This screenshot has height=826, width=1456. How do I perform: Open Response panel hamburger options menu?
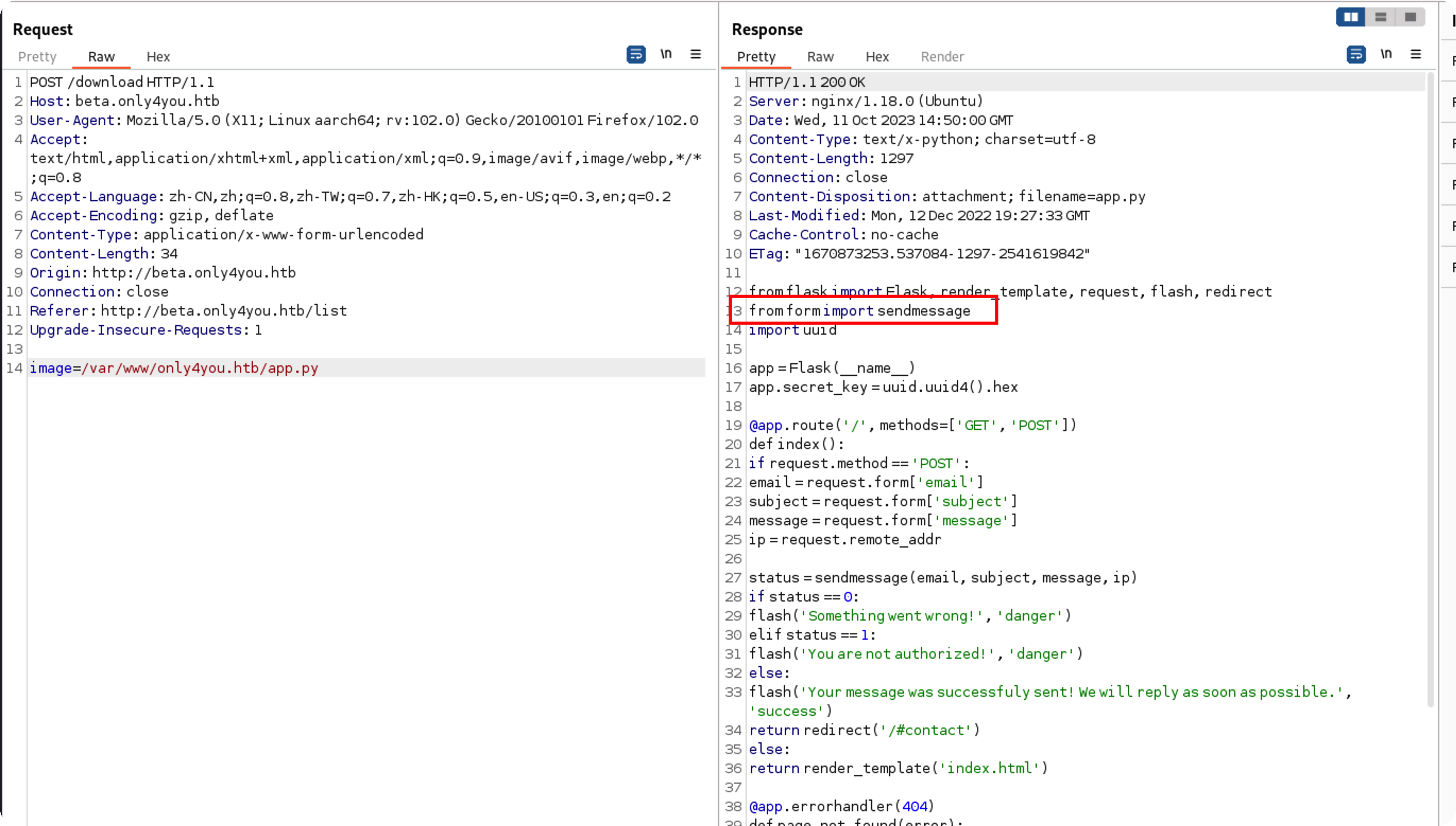(x=1416, y=55)
